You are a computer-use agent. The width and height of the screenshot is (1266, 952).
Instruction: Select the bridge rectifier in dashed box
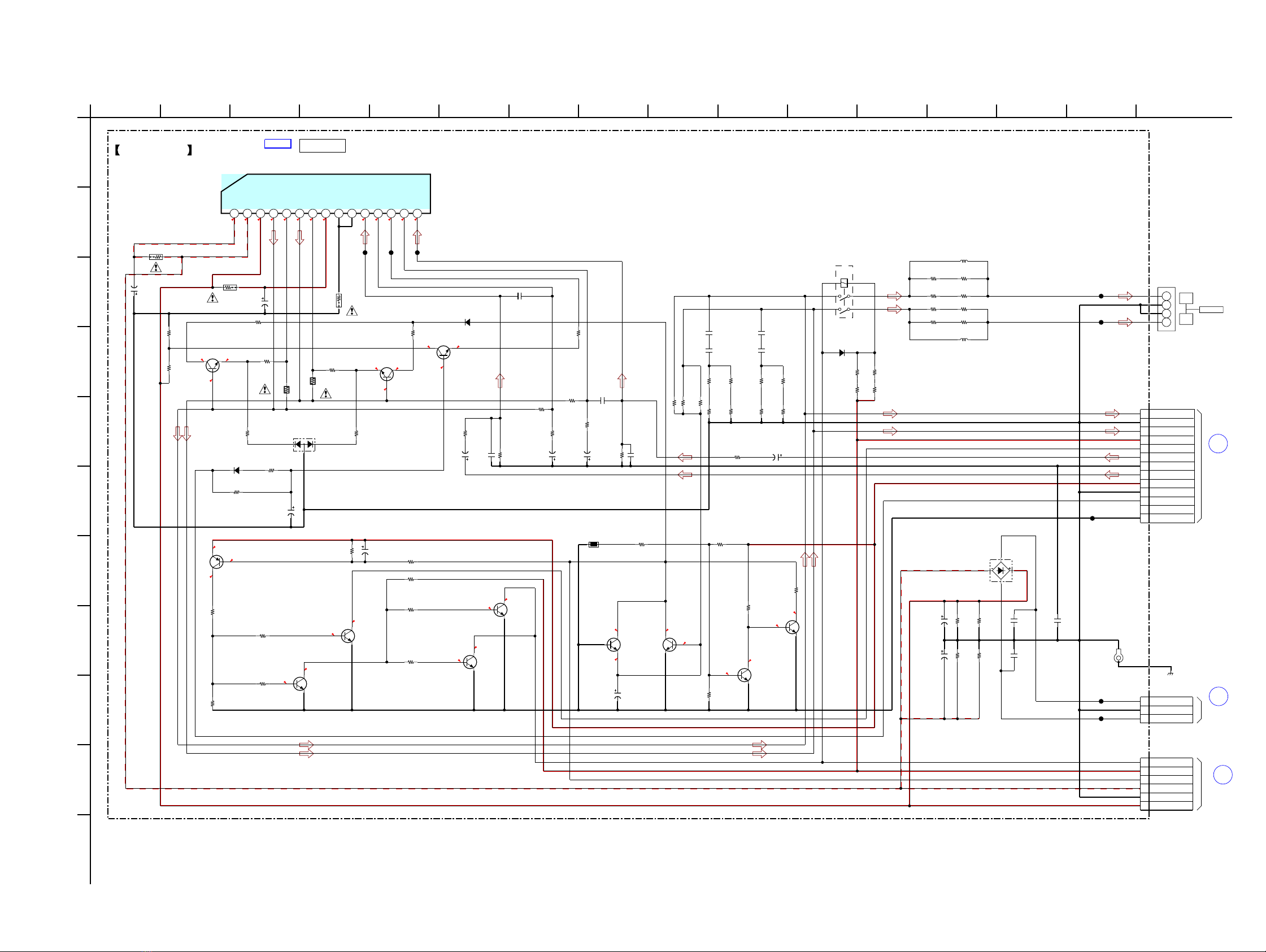tap(1000, 571)
